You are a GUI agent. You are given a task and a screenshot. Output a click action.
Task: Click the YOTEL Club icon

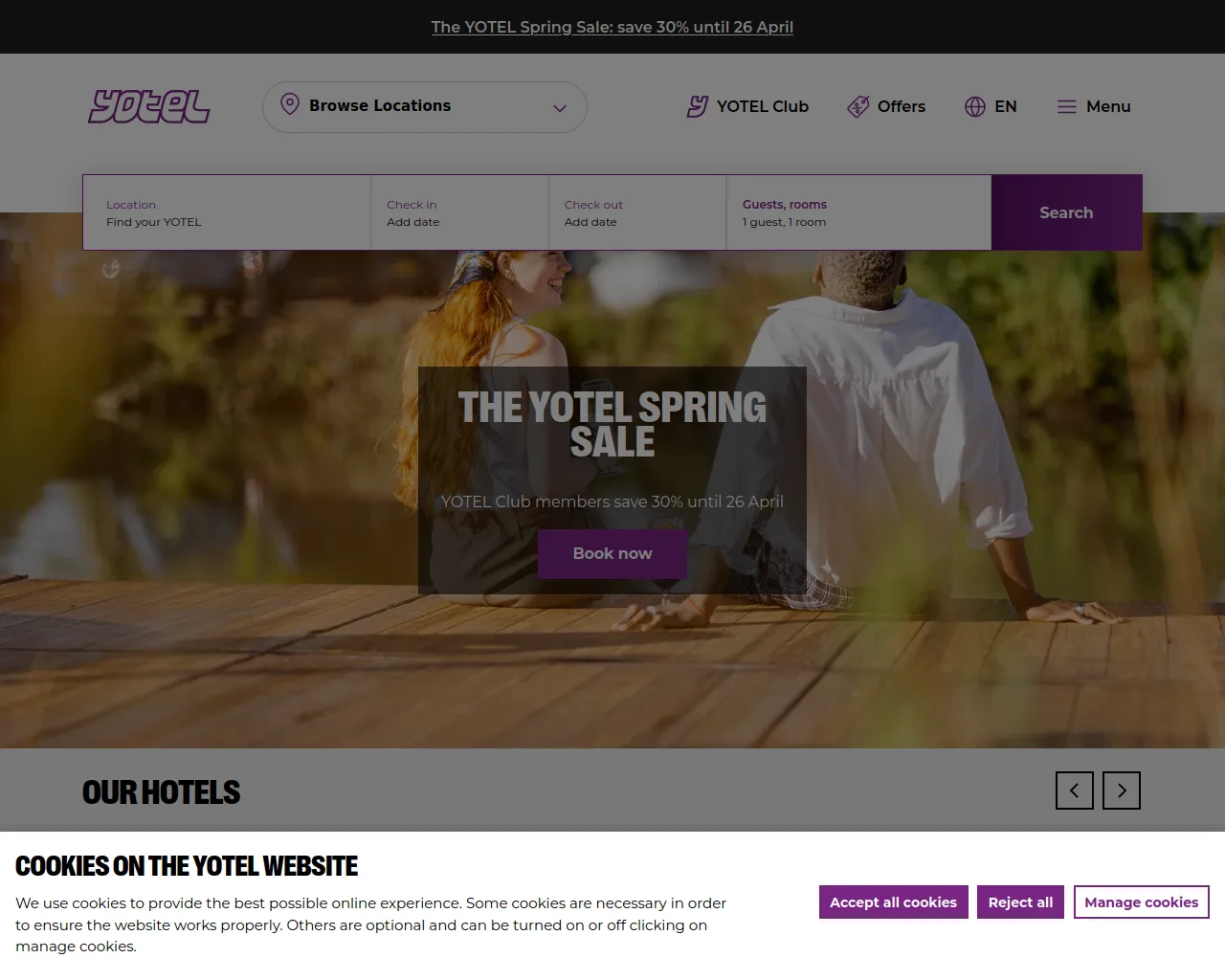pyautogui.click(x=698, y=106)
